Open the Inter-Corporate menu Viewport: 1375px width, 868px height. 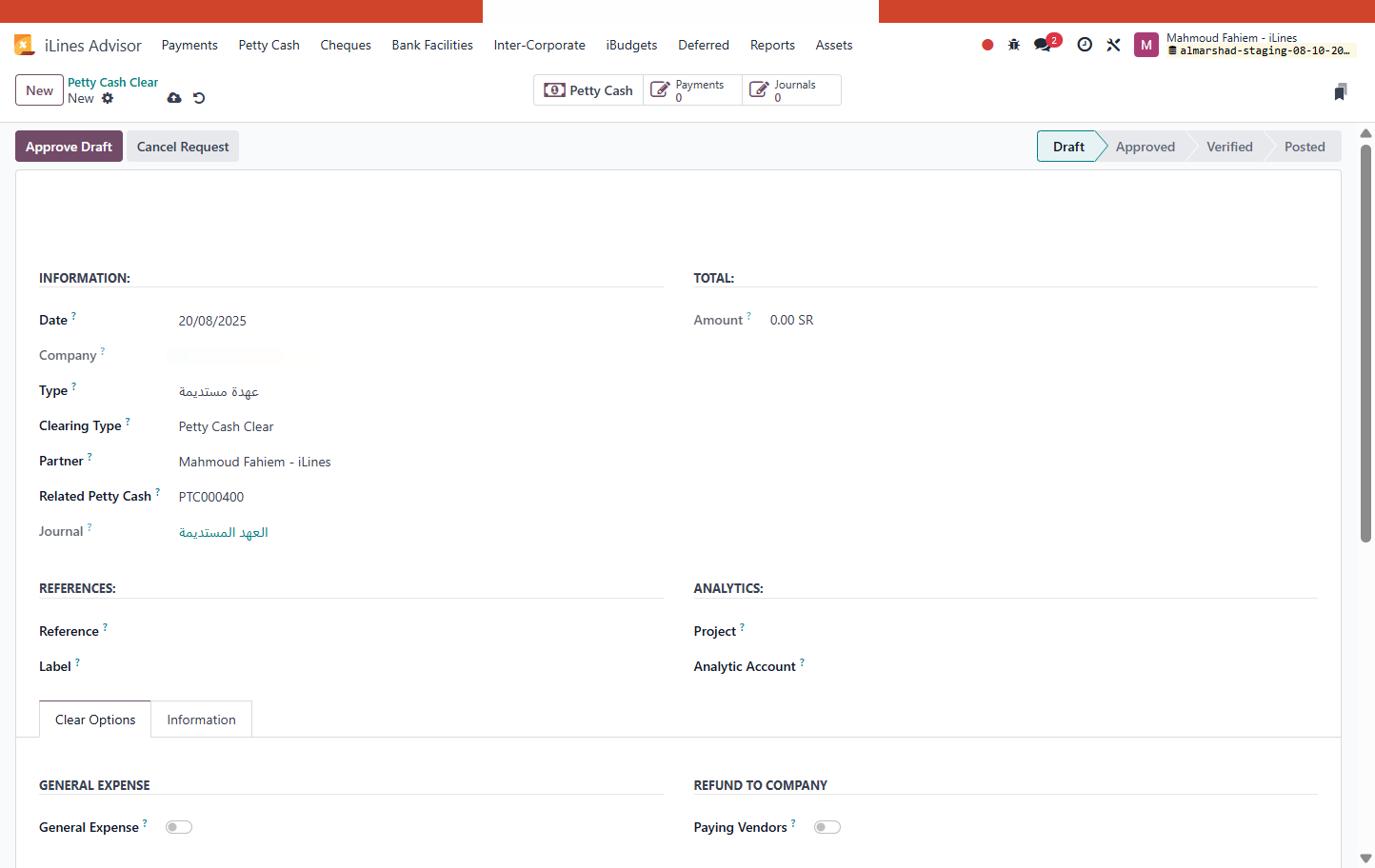coord(540,45)
